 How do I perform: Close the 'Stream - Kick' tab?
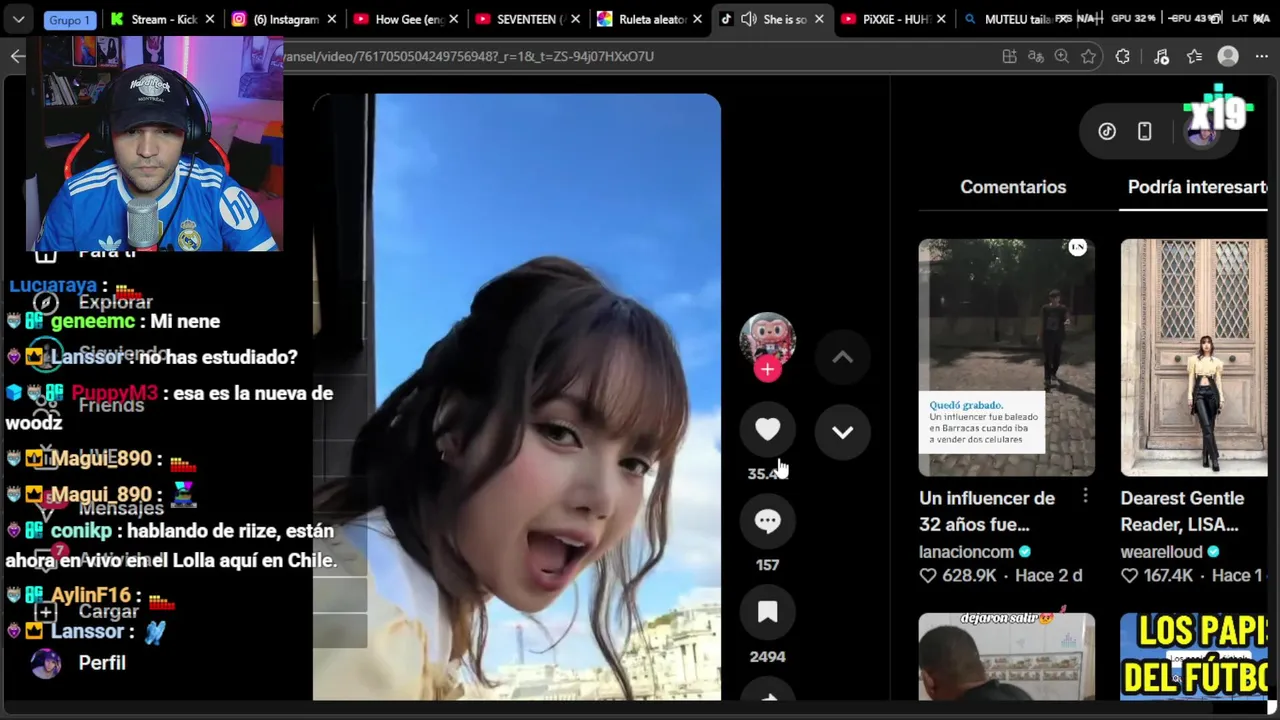point(210,19)
